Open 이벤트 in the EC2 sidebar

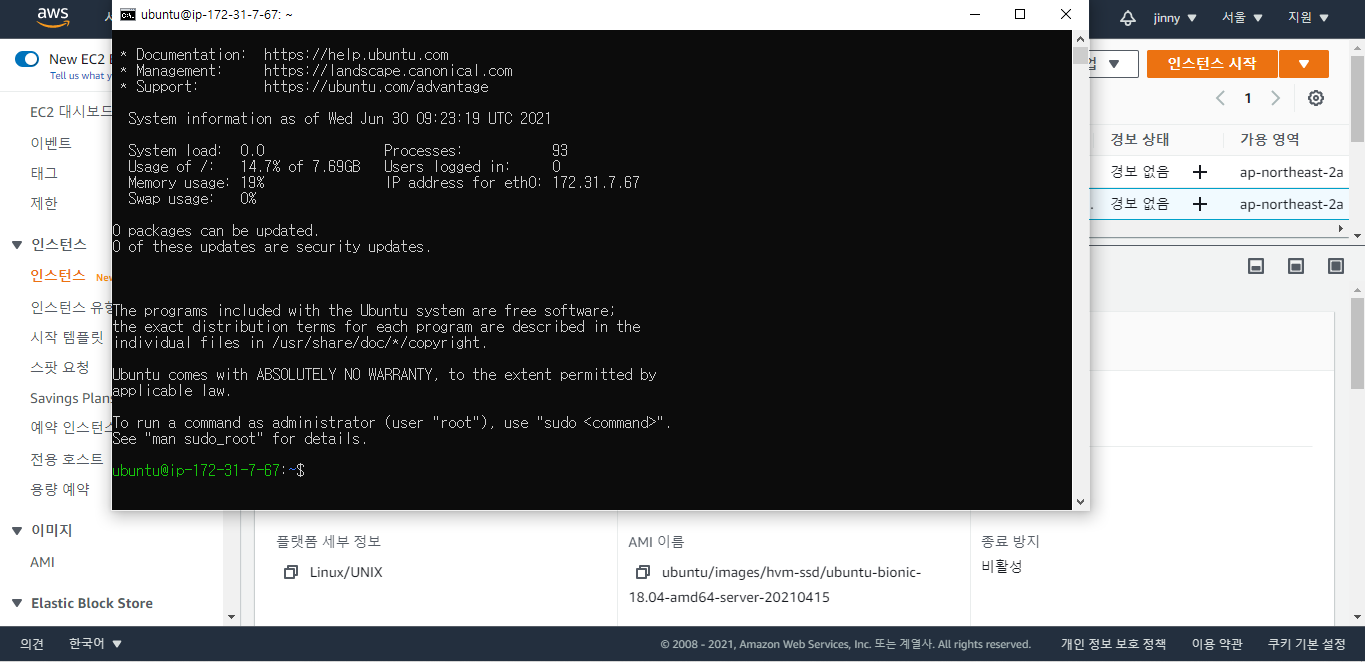pyautogui.click(x=51, y=143)
